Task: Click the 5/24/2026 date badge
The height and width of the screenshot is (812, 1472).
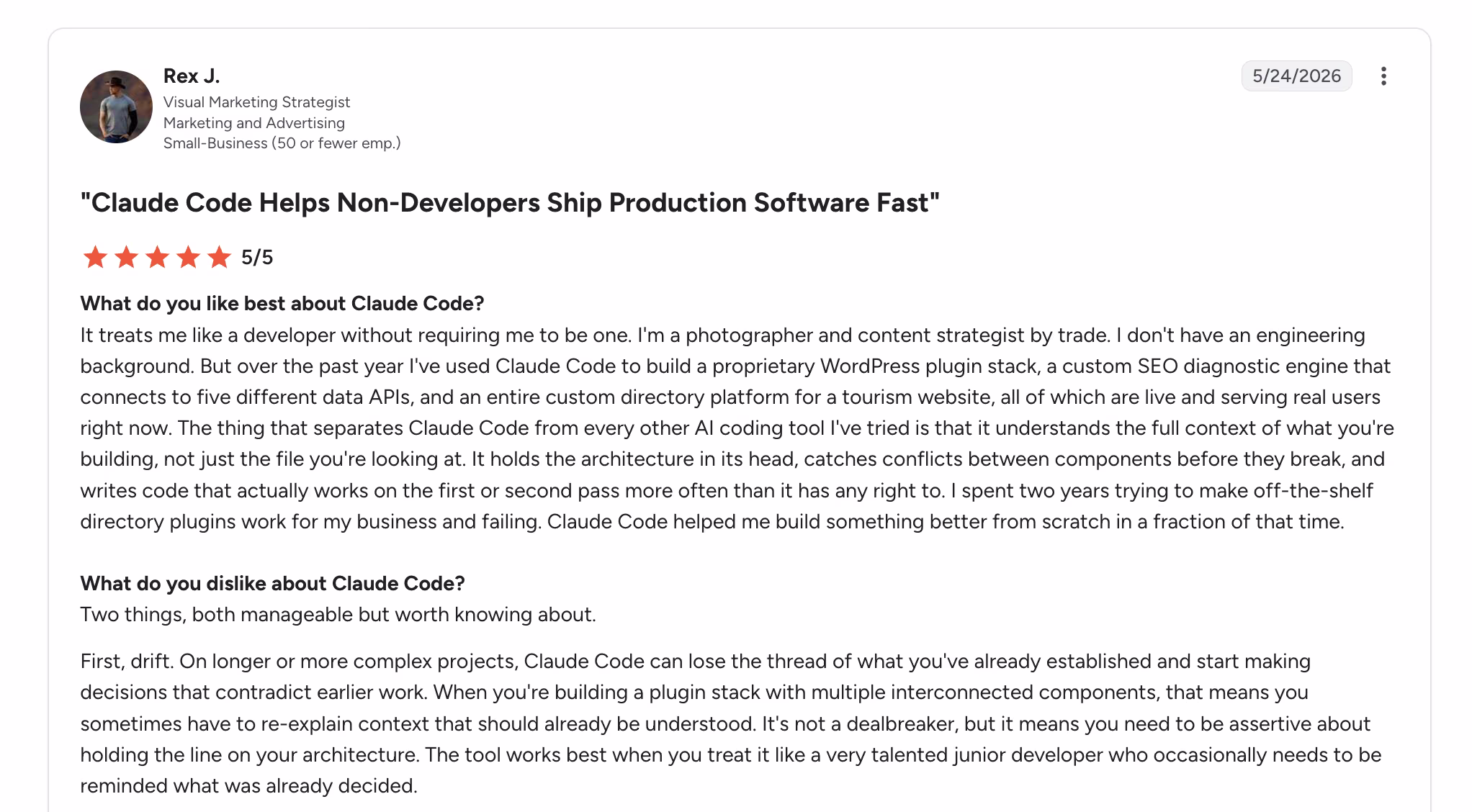Action: point(1296,76)
